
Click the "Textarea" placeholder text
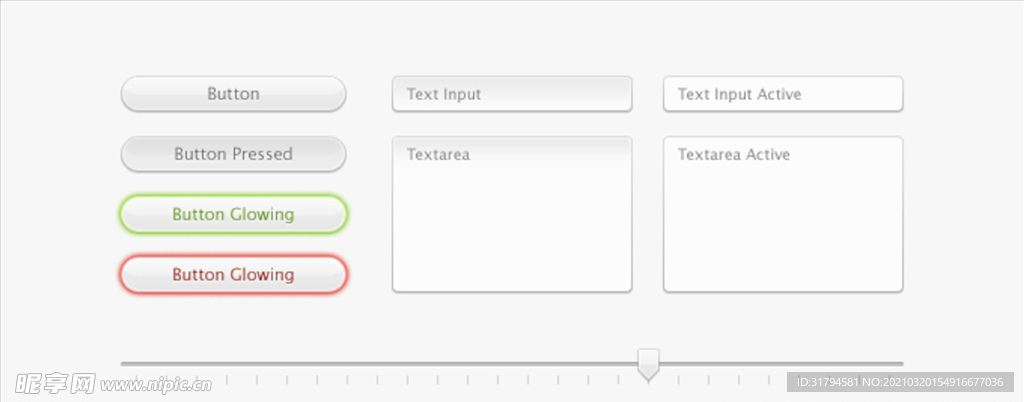tap(438, 155)
